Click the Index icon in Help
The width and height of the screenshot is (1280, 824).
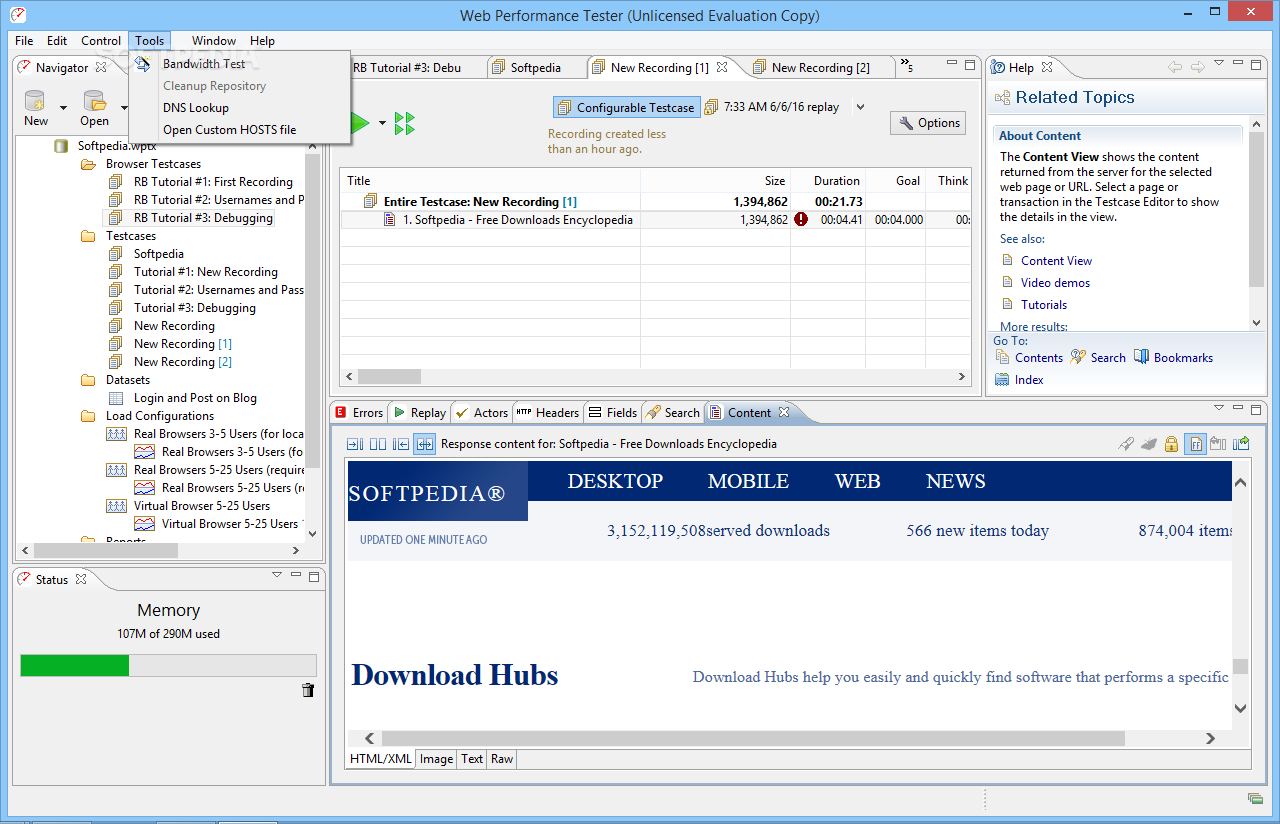coord(1002,379)
